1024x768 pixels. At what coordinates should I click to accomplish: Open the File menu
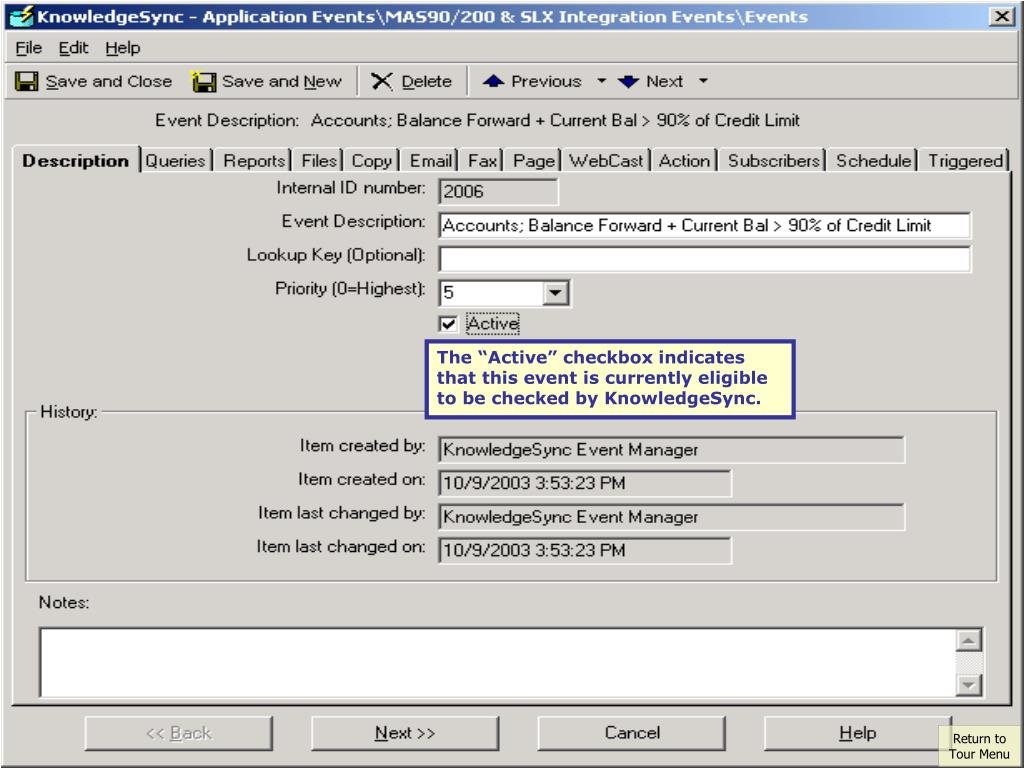pos(29,48)
